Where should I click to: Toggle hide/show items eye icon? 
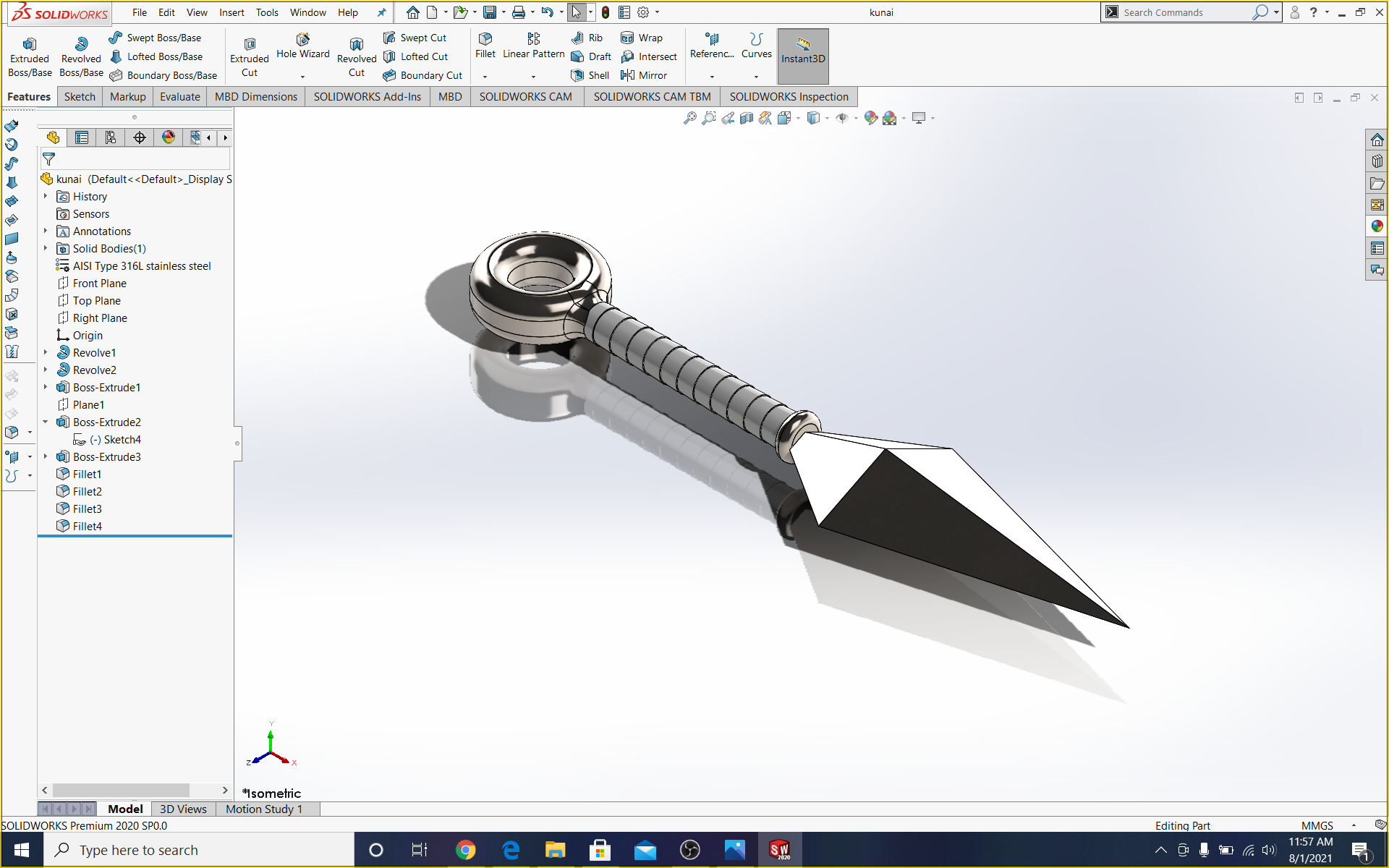pyautogui.click(x=842, y=118)
